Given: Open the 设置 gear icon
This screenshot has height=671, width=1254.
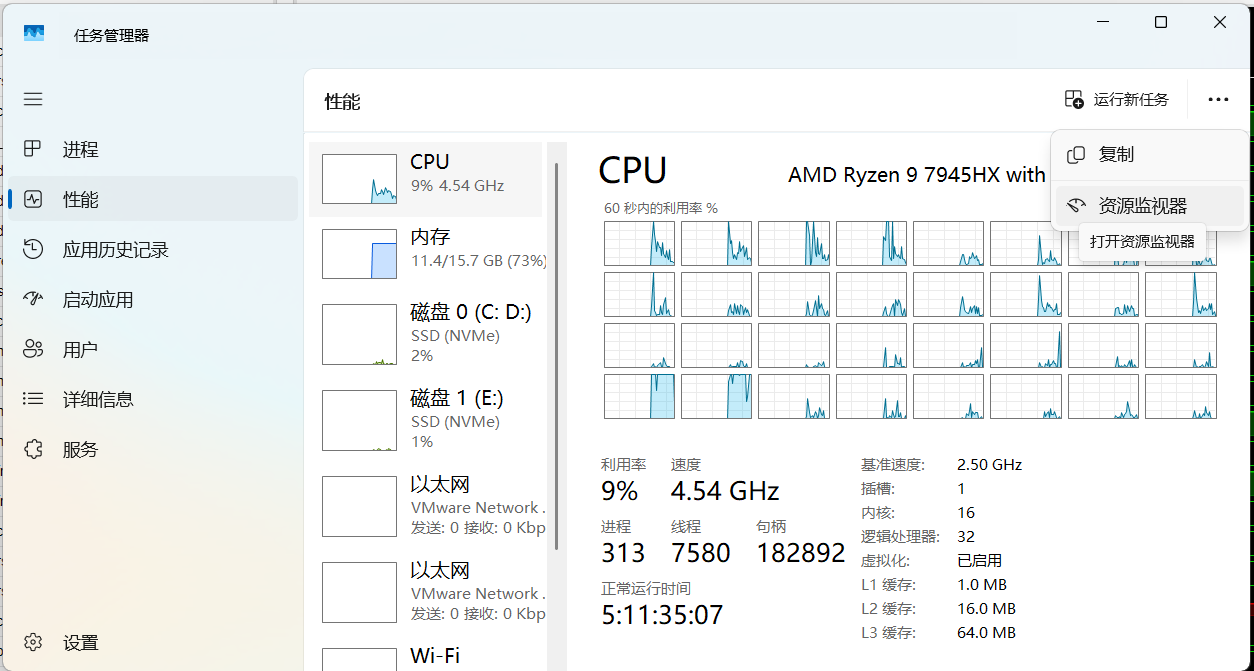Looking at the screenshot, I should click(x=33, y=642).
